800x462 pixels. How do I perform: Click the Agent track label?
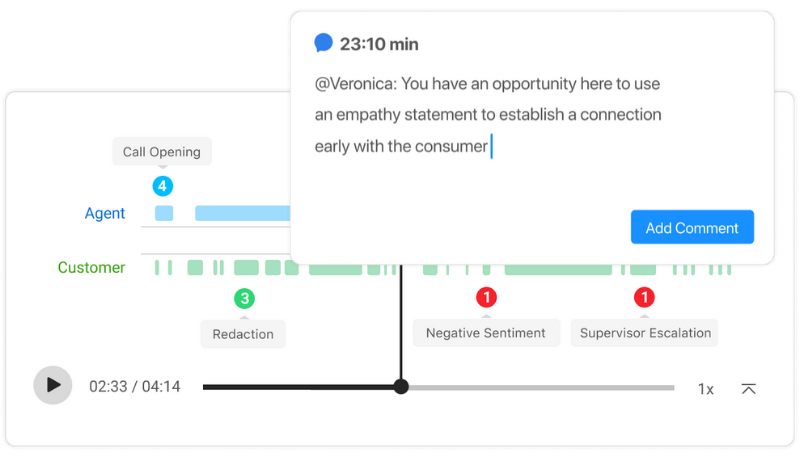click(x=105, y=213)
